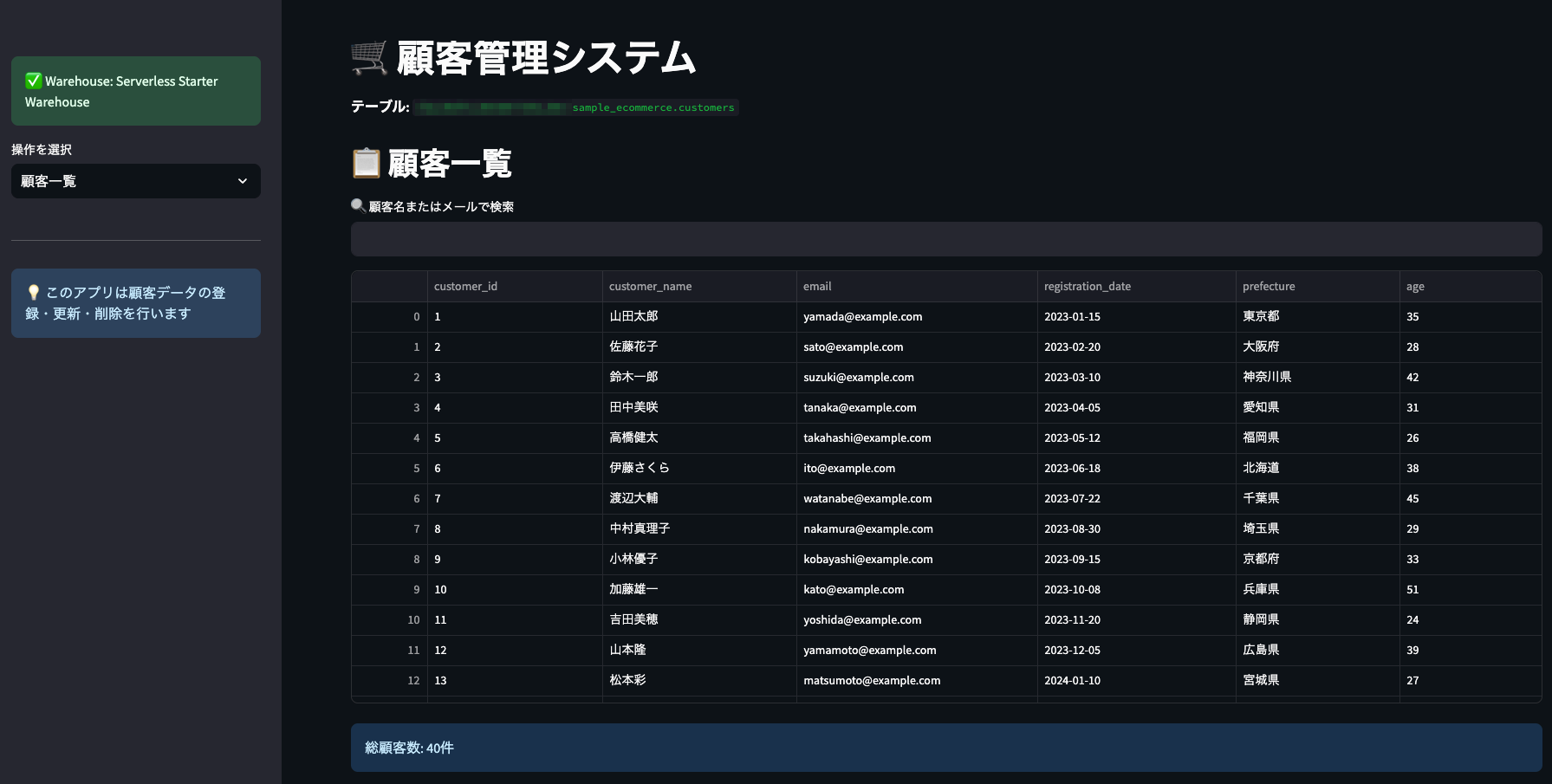Select the 北海道 prefecture cell

click(1318, 469)
